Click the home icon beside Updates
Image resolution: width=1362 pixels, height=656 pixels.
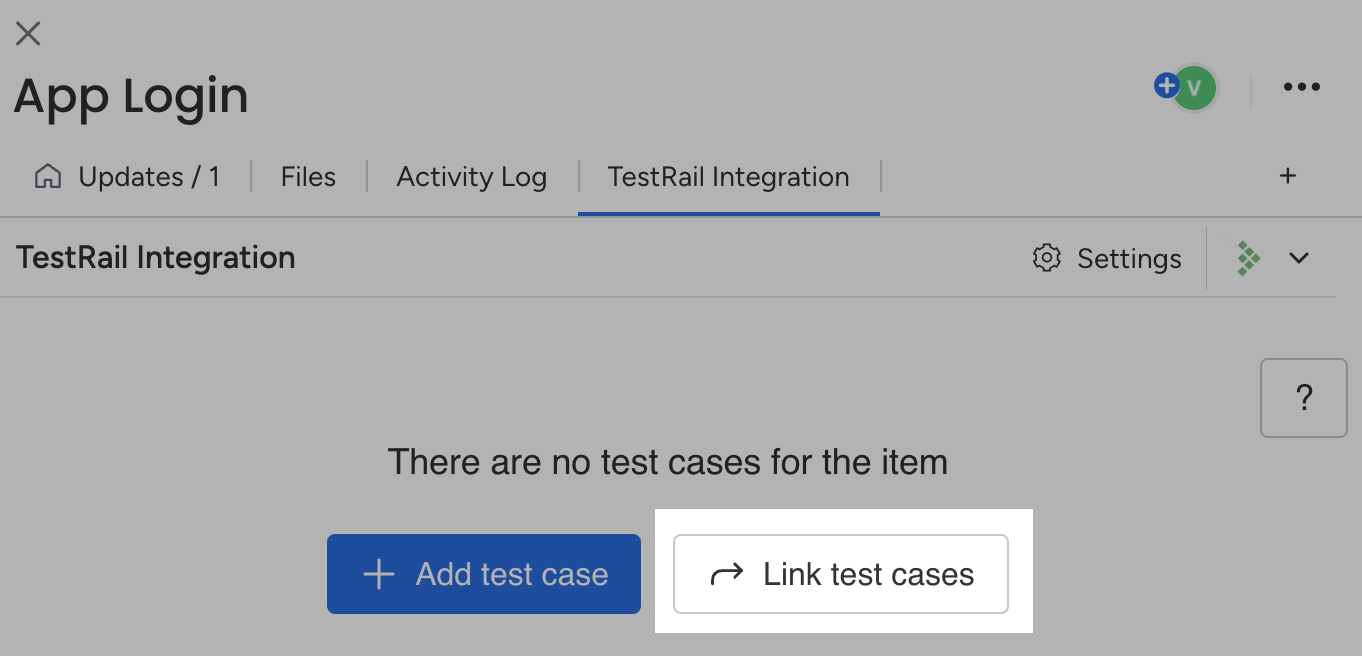pyautogui.click(x=48, y=177)
